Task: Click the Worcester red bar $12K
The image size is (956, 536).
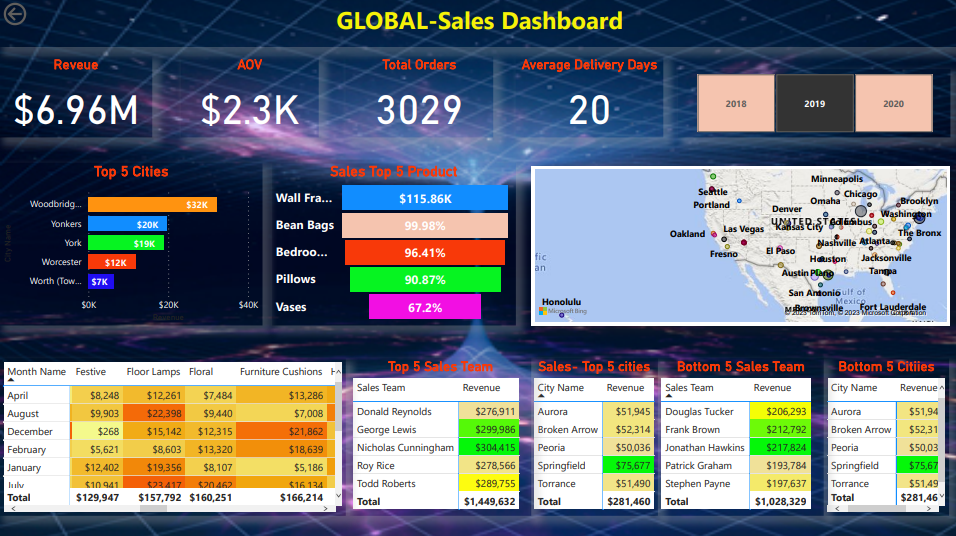Action: pyautogui.click(x=112, y=262)
